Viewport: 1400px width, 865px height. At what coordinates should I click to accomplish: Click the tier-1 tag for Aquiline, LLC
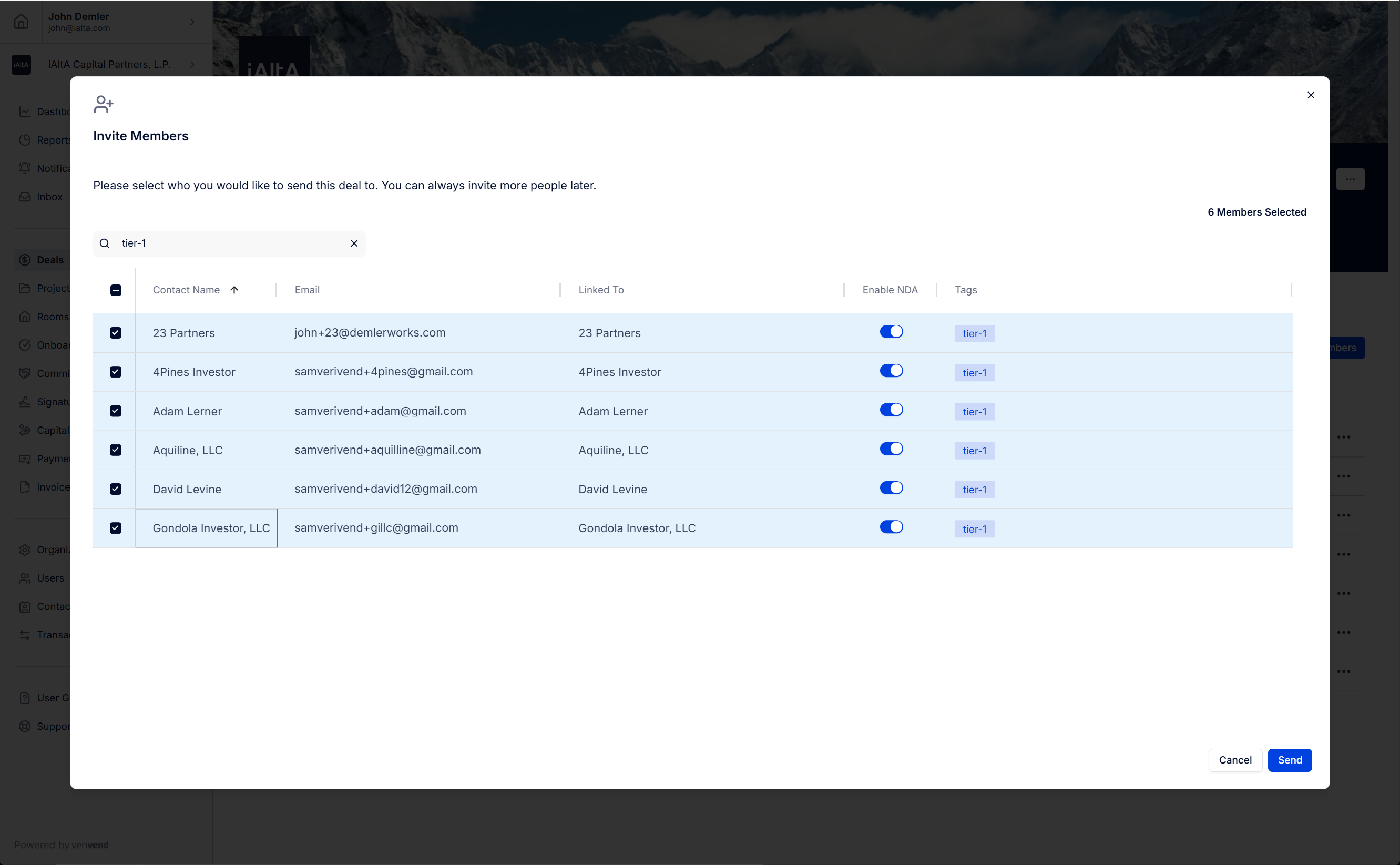click(975, 451)
